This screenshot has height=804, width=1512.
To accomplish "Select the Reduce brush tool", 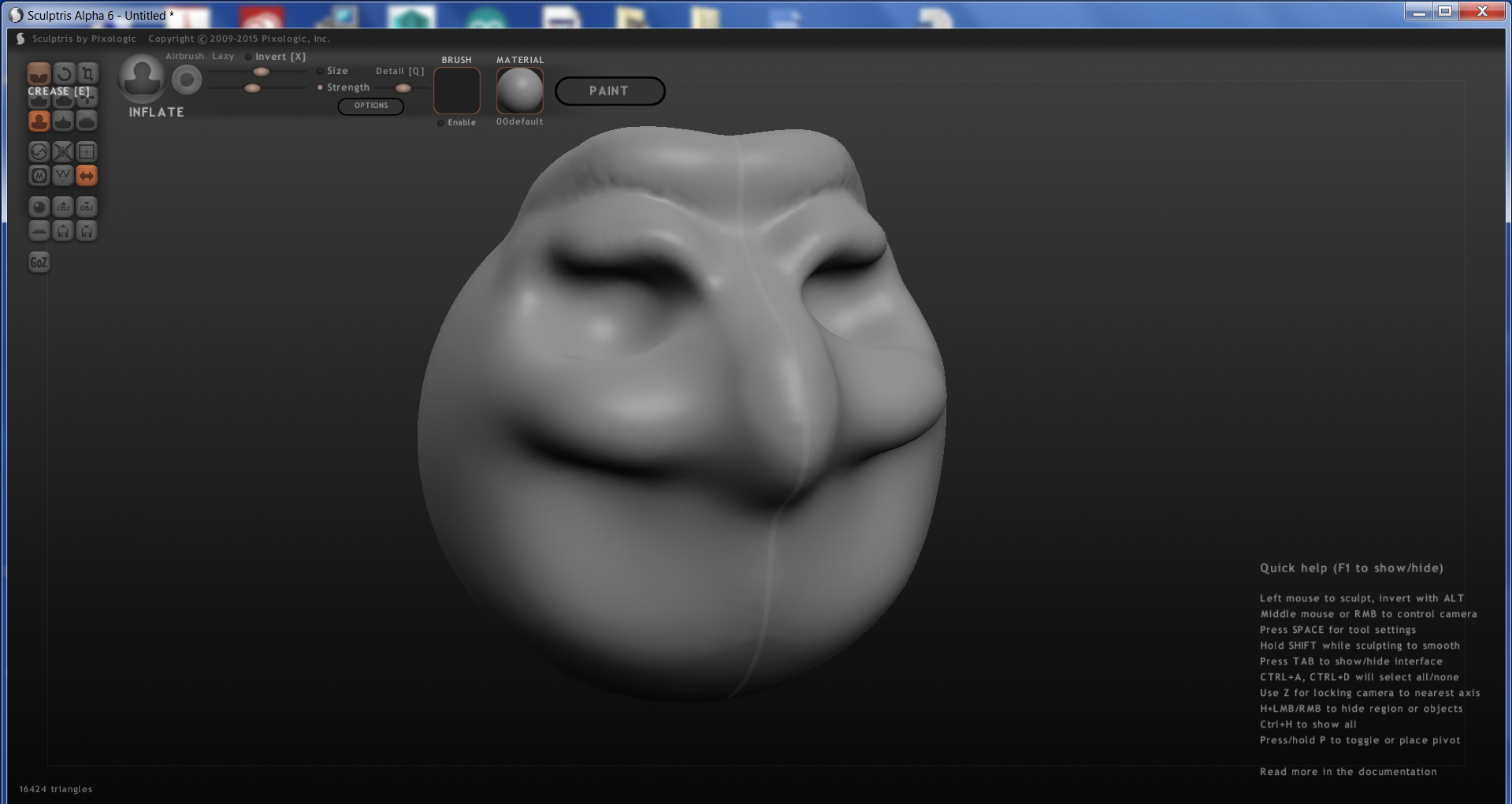I will click(x=39, y=151).
